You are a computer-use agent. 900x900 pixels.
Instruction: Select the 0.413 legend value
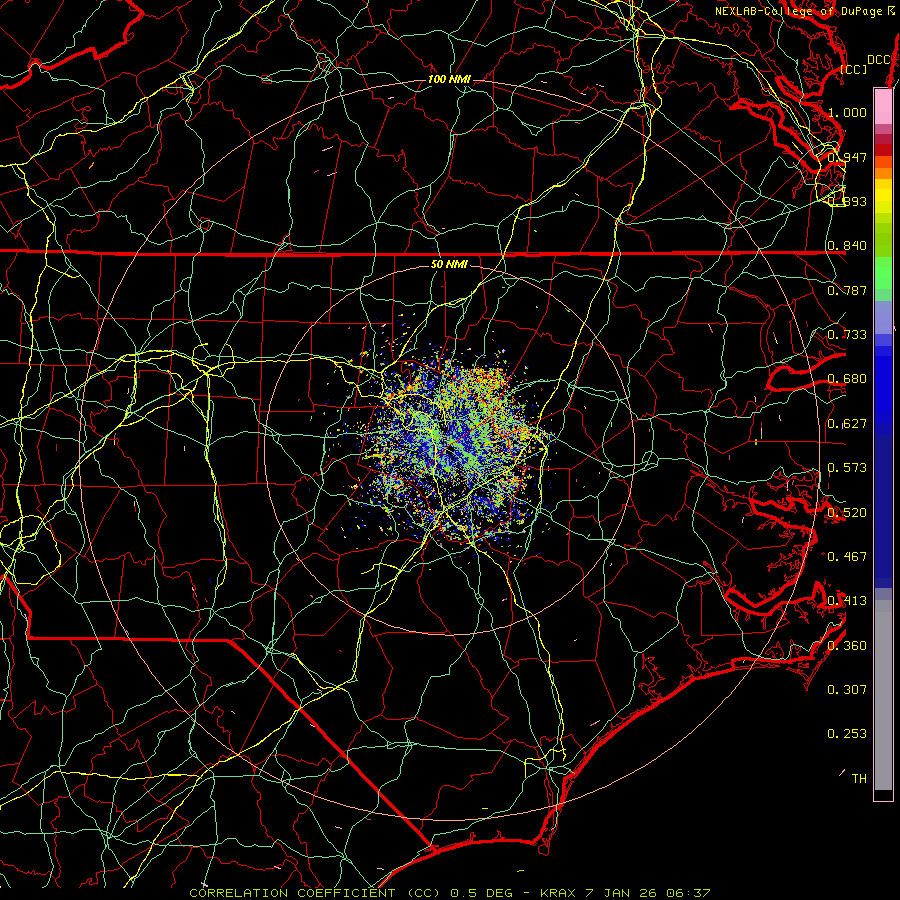[847, 601]
